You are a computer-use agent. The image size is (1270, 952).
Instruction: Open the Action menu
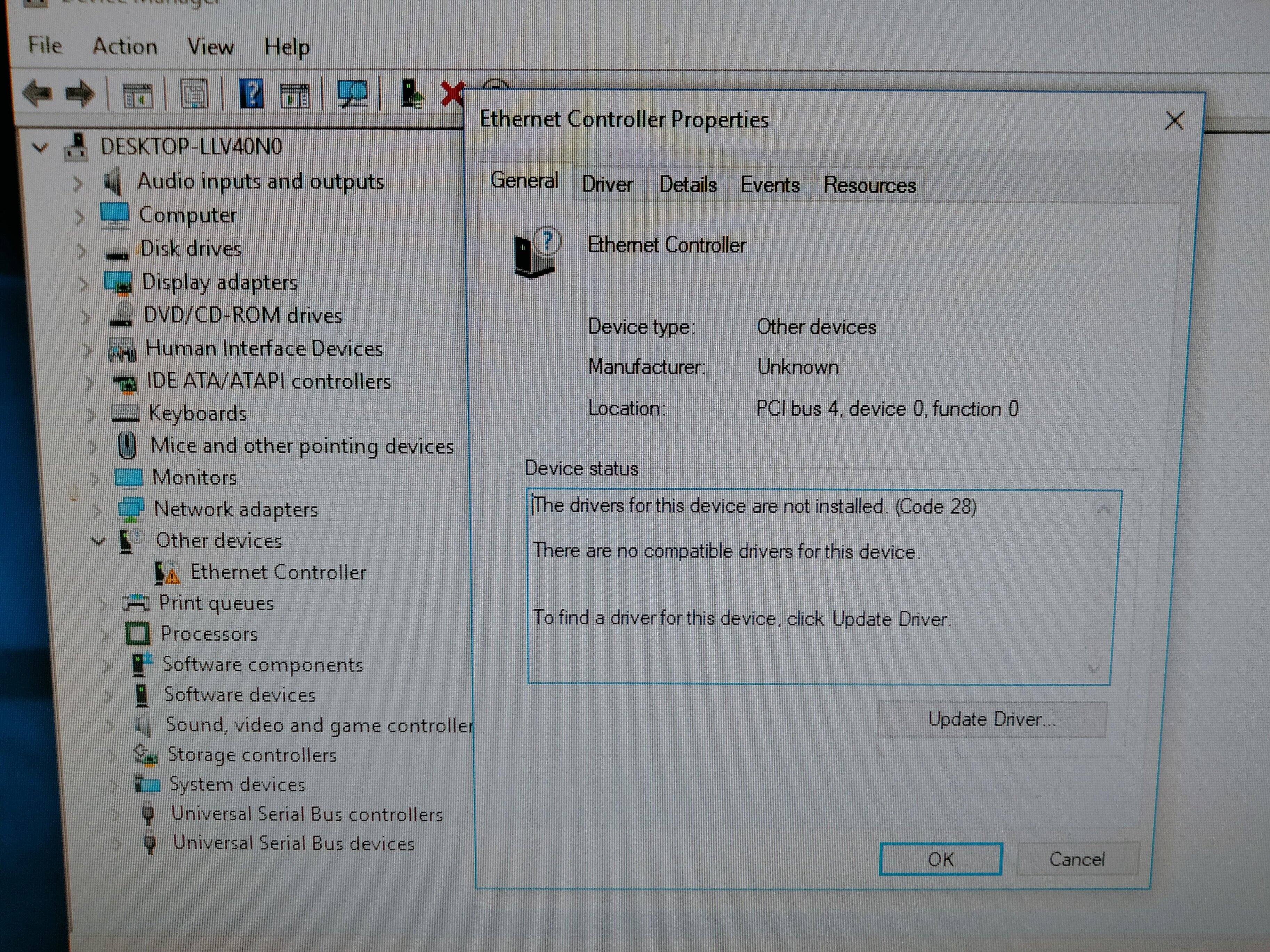point(124,47)
